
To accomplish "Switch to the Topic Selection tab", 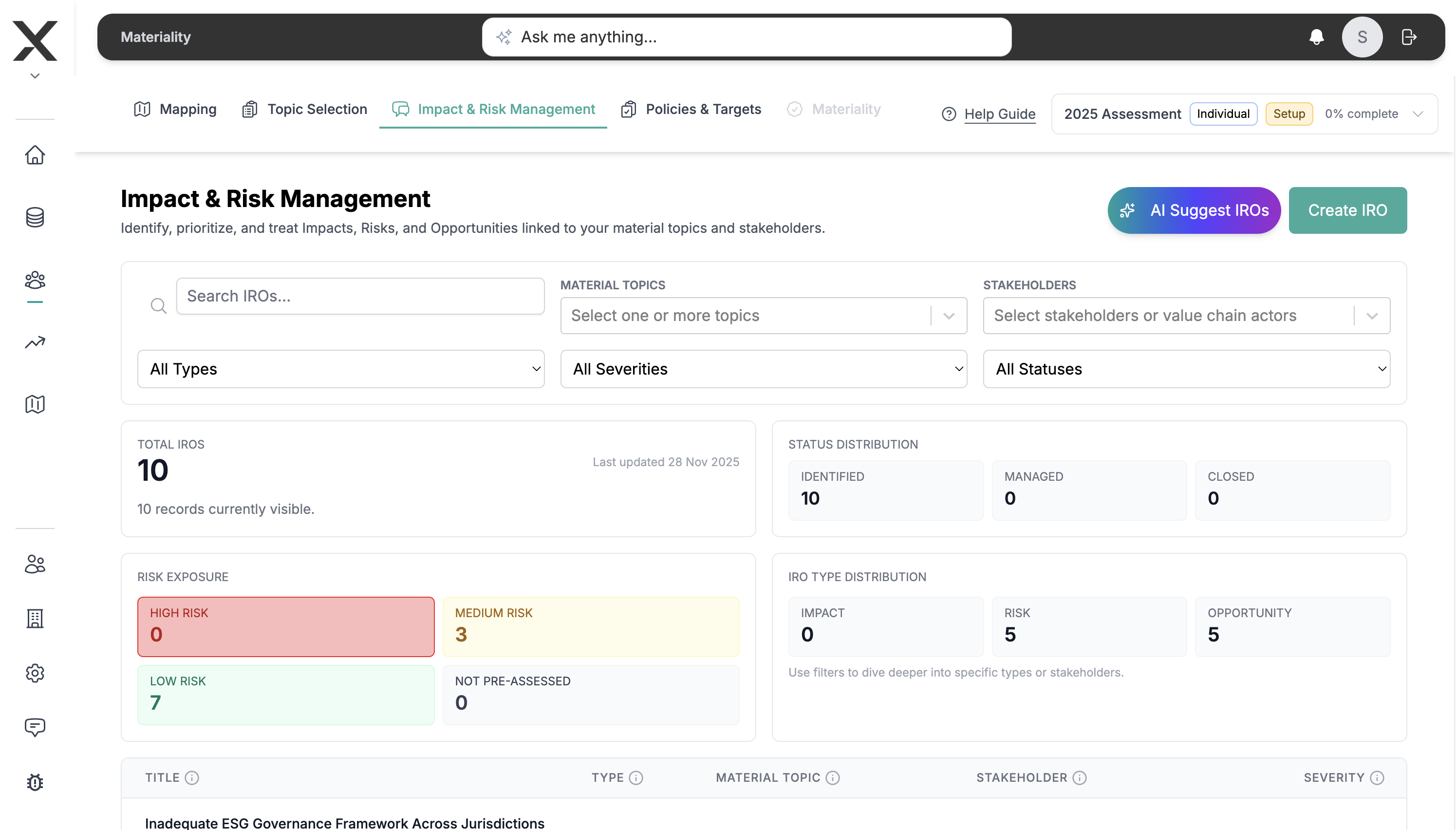I will coord(305,109).
